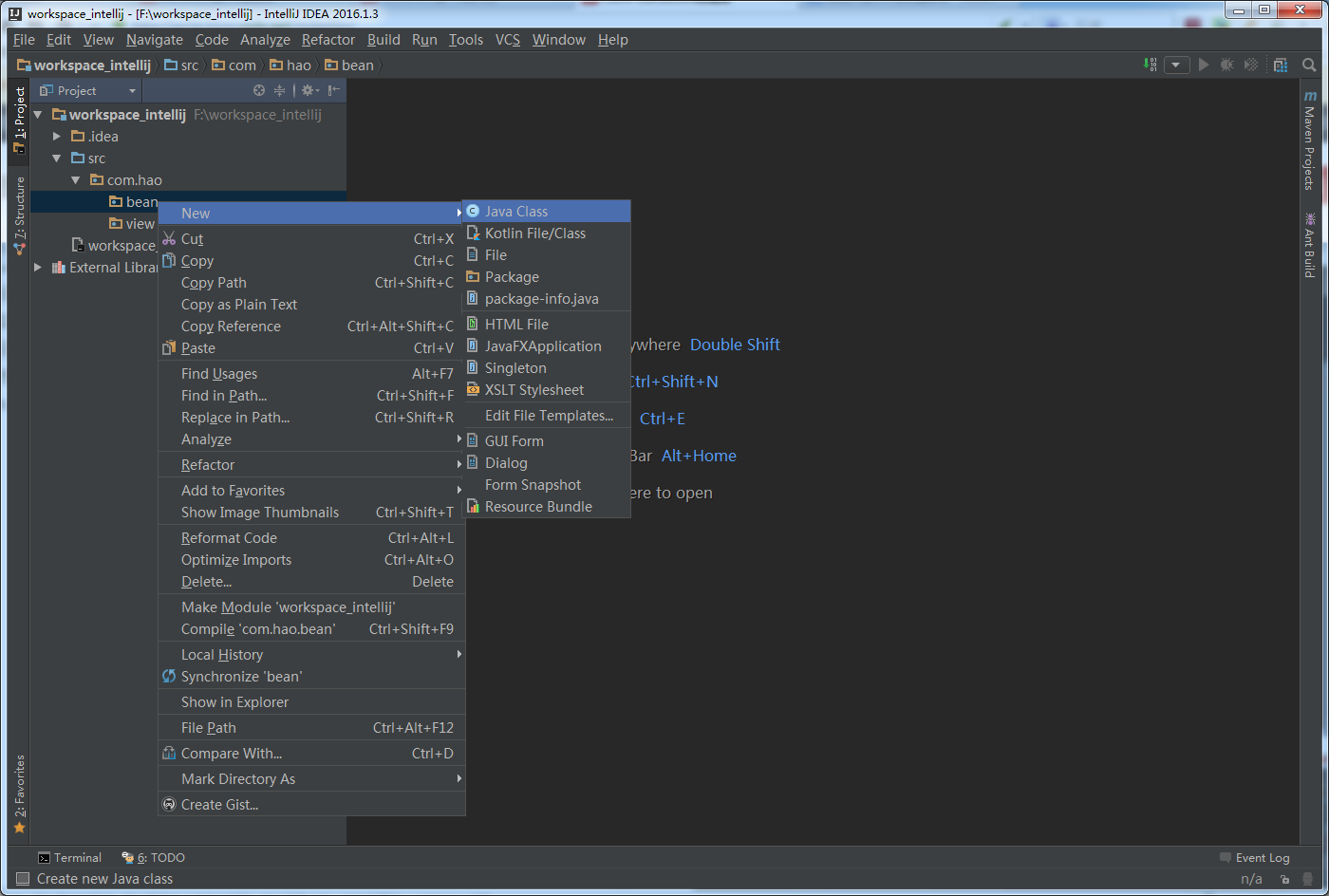Open the 6: TODO tool window
Screen dimensions: 1329x896
click(153, 858)
